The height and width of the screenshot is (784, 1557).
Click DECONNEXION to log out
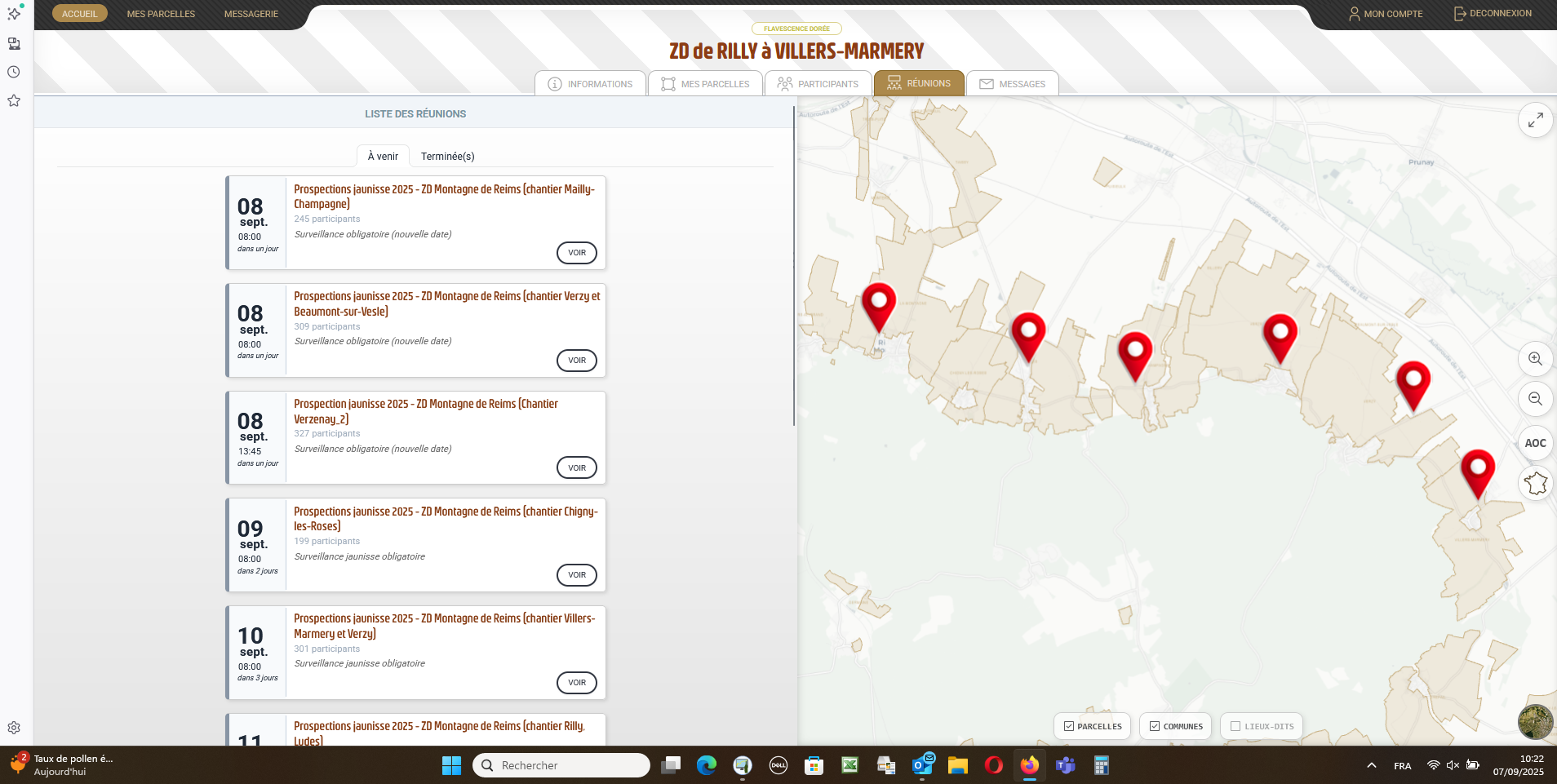tap(1493, 14)
